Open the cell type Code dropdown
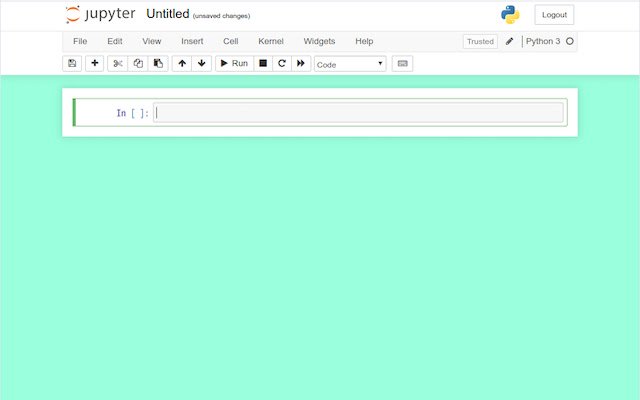640x400 pixels. coord(350,64)
